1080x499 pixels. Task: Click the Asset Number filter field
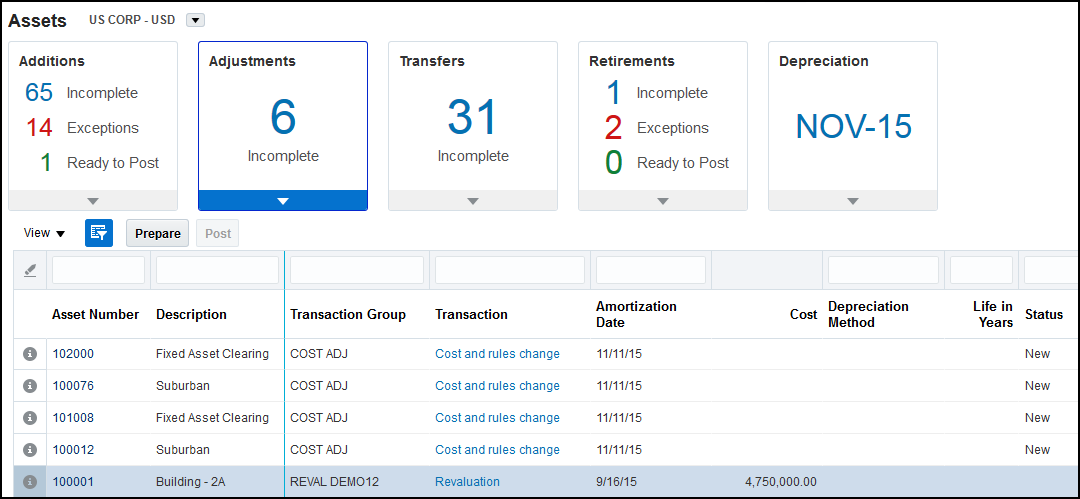click(98, 270)
